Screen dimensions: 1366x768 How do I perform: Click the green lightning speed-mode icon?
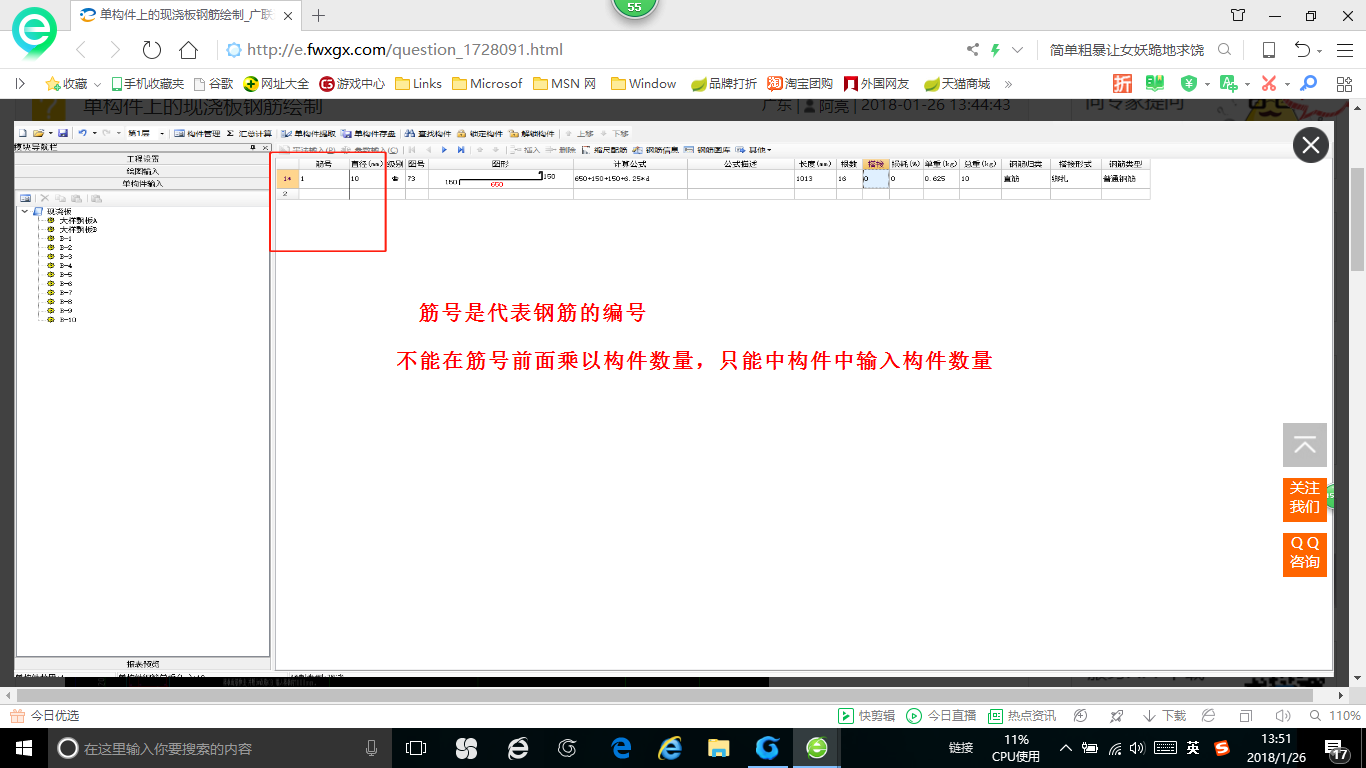(995, 50)
